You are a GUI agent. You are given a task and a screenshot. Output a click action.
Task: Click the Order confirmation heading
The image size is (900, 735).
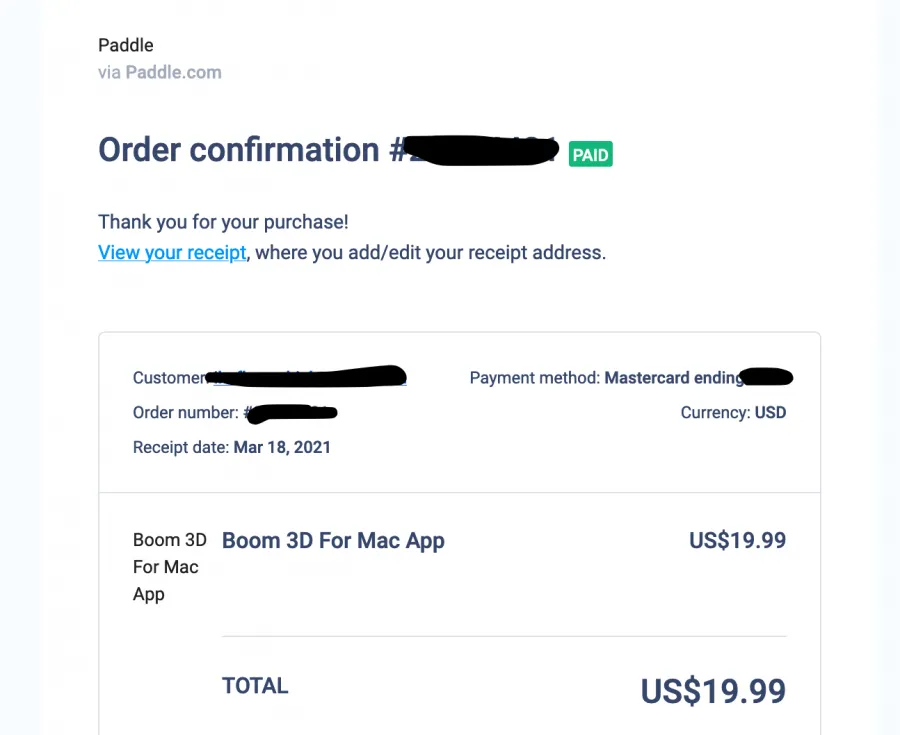coord(239,150)
